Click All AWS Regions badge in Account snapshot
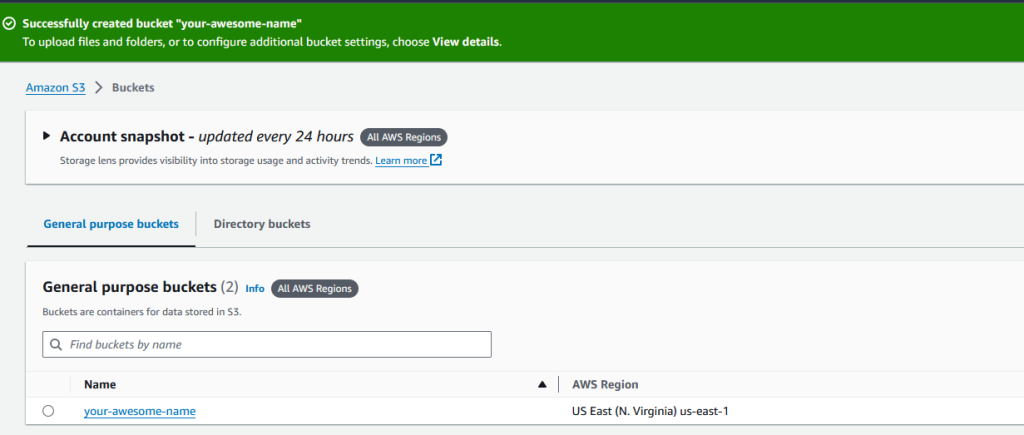 tap(404, 137)
